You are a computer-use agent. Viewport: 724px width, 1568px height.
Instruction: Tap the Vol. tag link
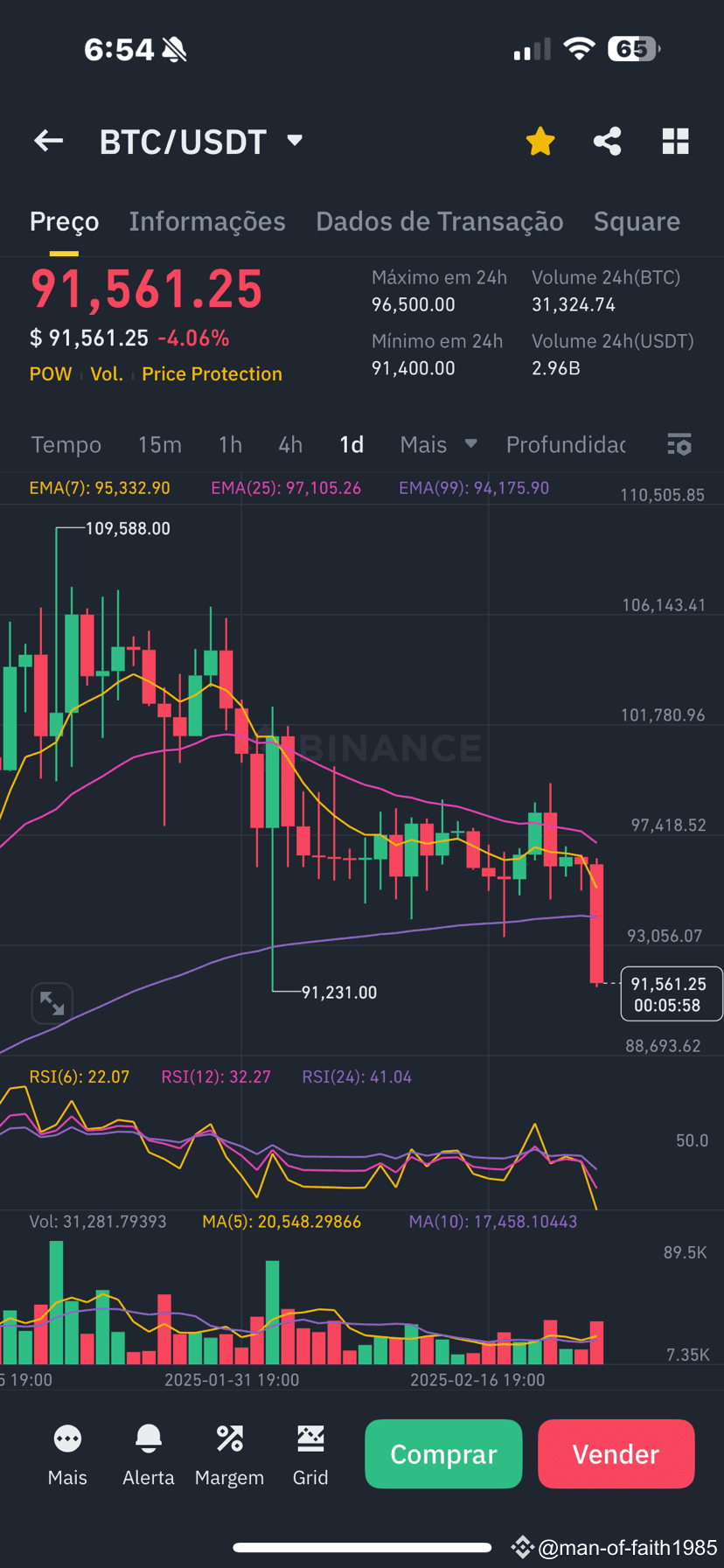point(107,374)
